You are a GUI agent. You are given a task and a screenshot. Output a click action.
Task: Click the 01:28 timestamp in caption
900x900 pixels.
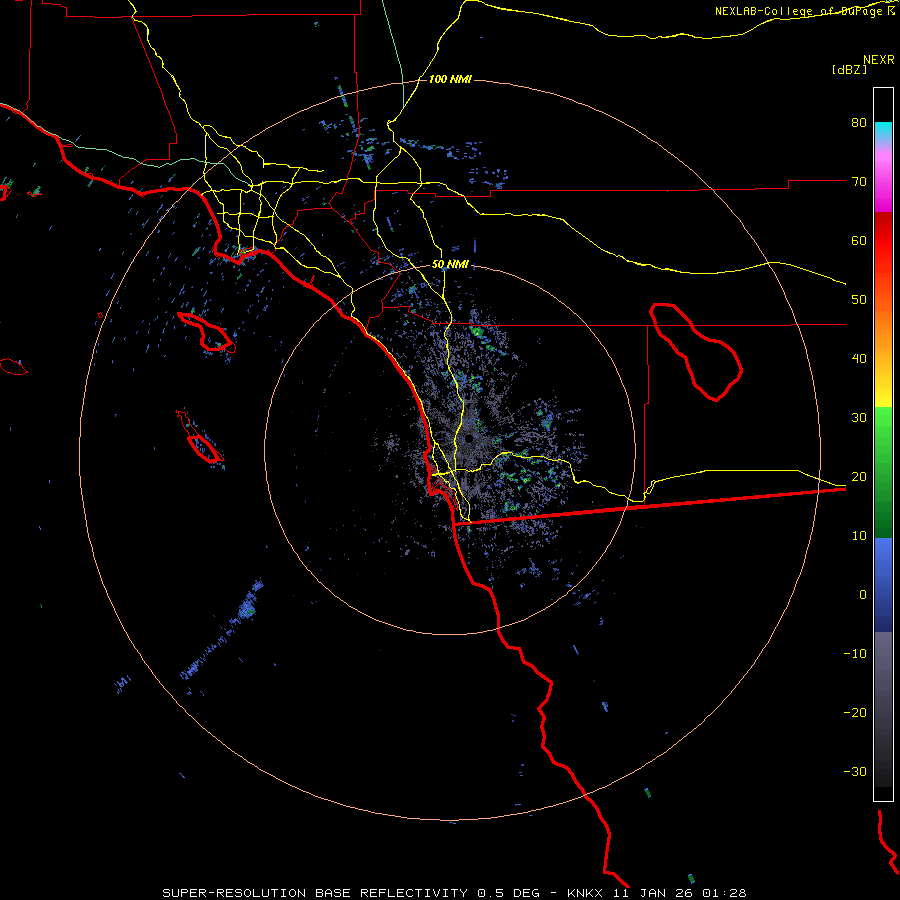(726, 893)
